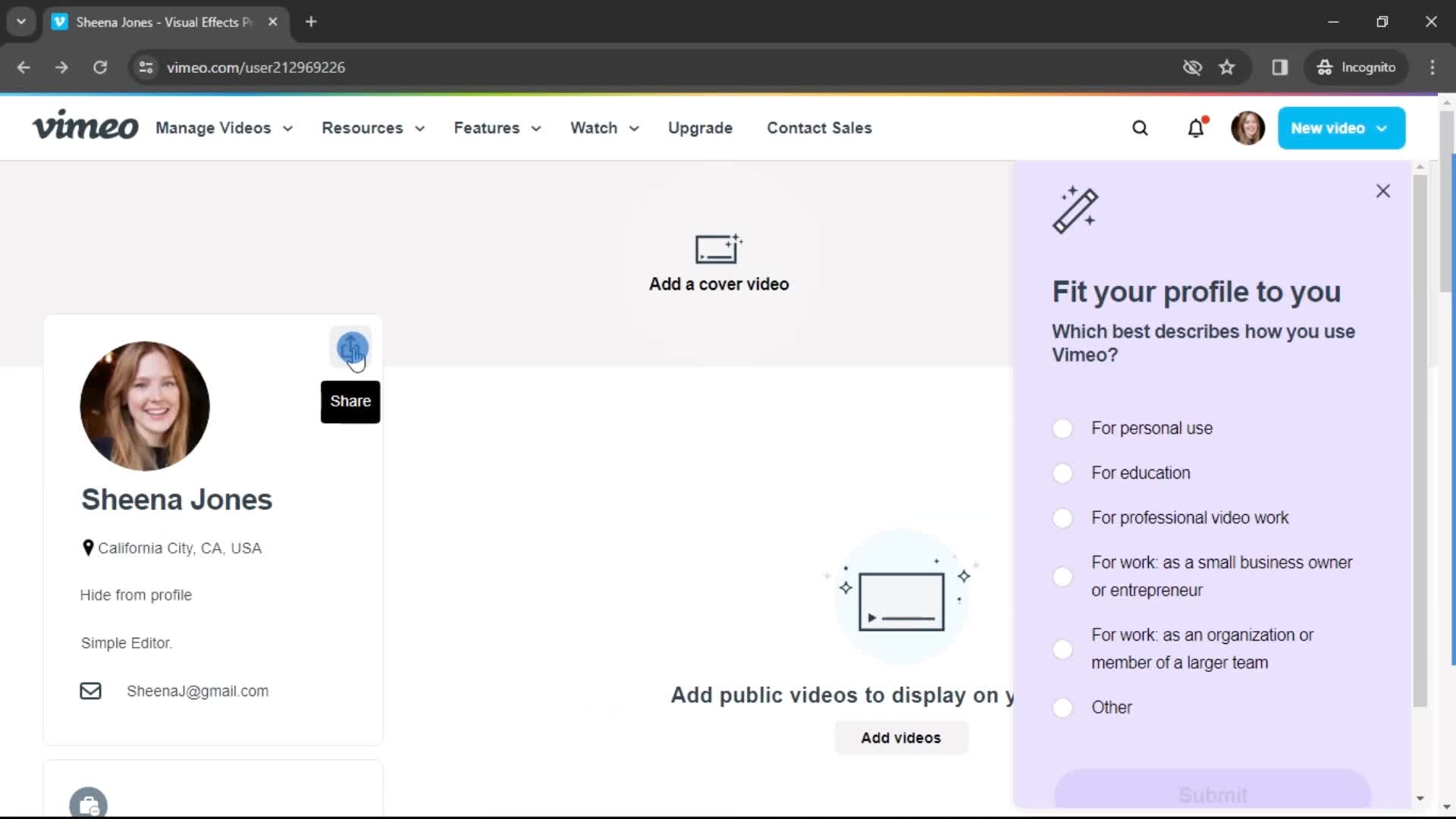Click the tracking protection eye icon
The width and height of the screenshot is (1456, 819).
(x=1192, y=67)
